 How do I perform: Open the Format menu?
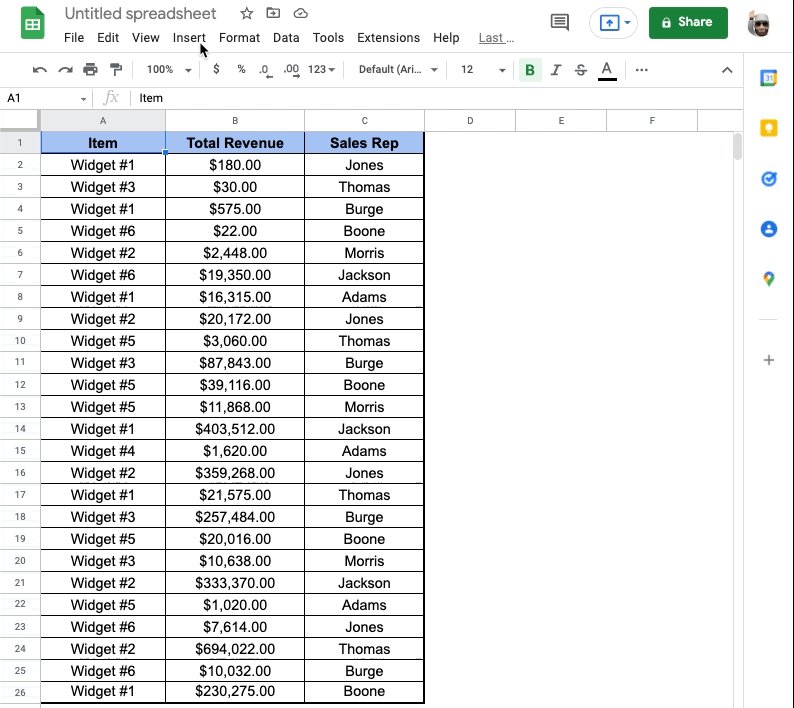click(239, 37)
